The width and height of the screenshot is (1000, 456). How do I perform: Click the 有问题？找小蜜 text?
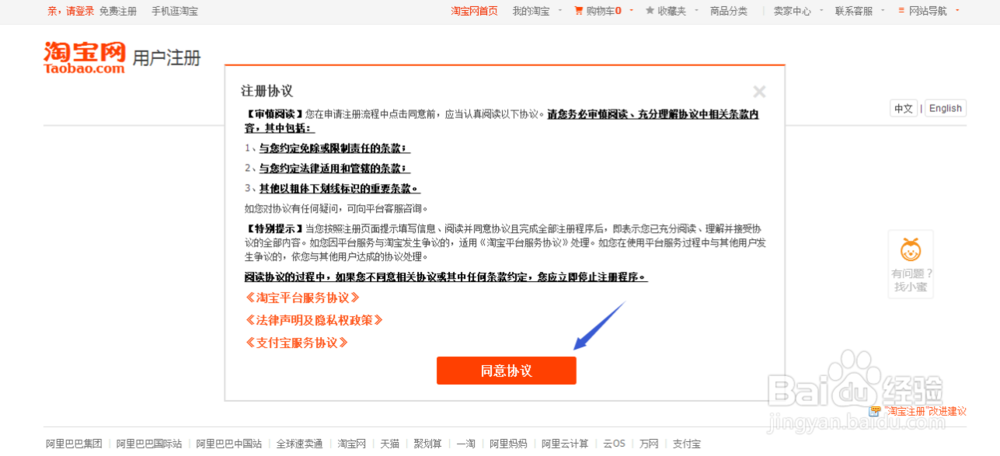pos(911,281)
